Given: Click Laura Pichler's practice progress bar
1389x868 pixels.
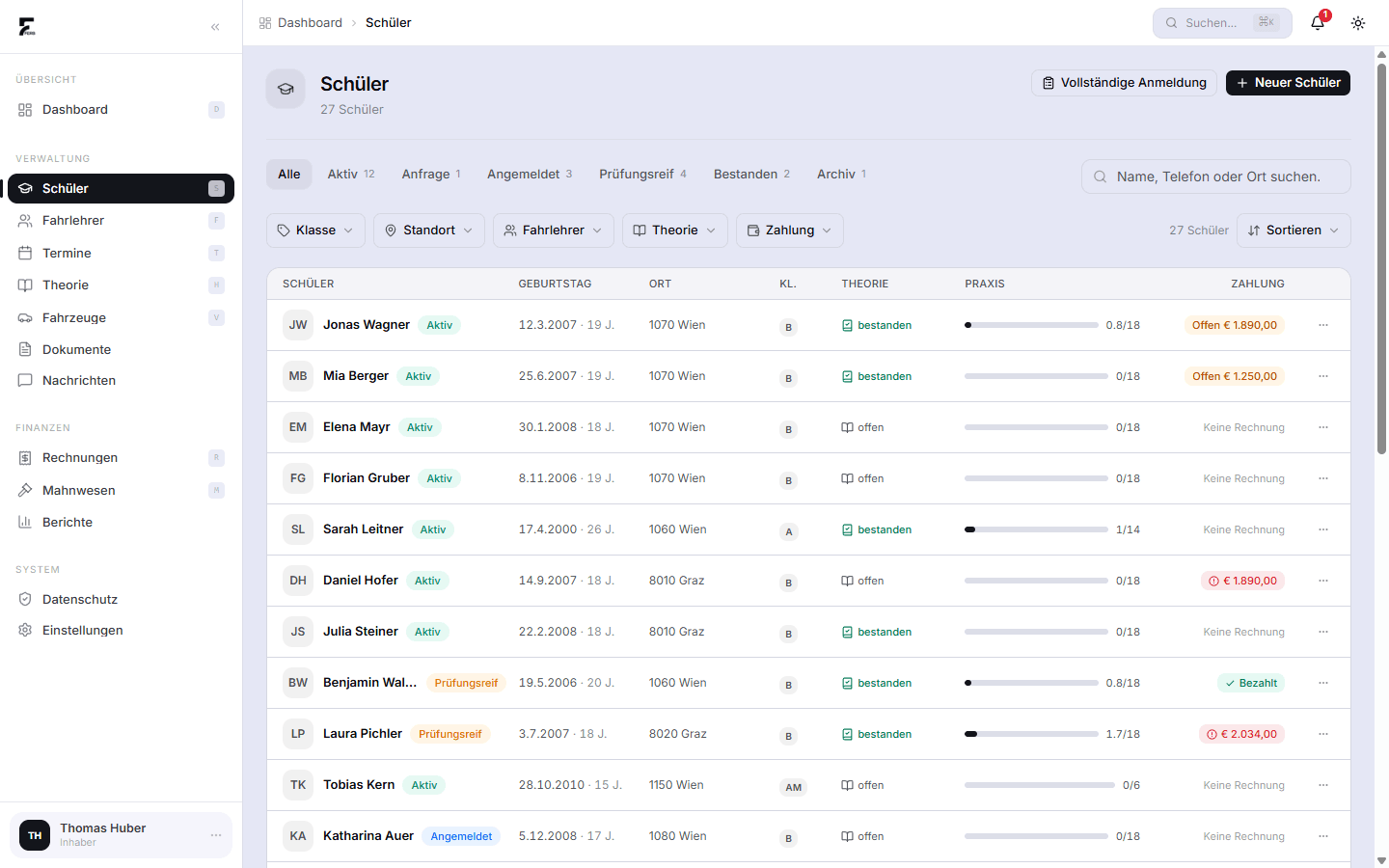Looking at the screenshot, I should [1031, 734].
